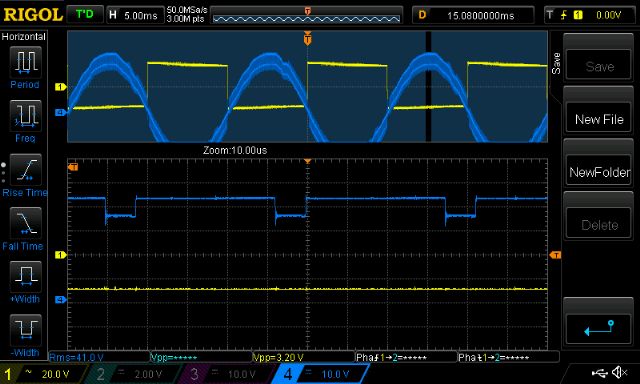Enable channel 3 at 10.0 V
Viewport: 640px width, 384px height.
pos(227,374)
